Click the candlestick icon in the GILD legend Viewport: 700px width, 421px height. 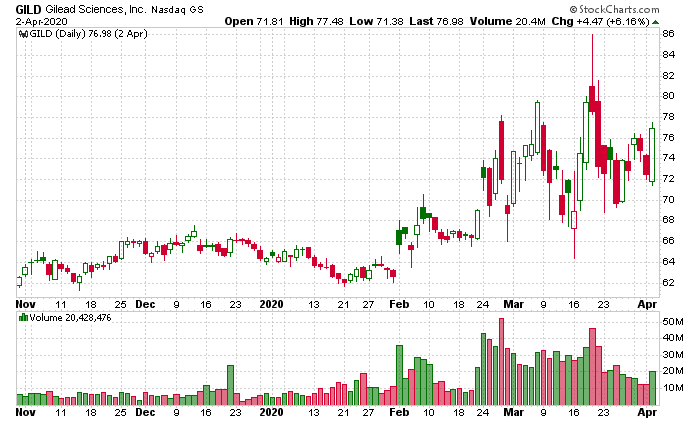click(24, 34)
